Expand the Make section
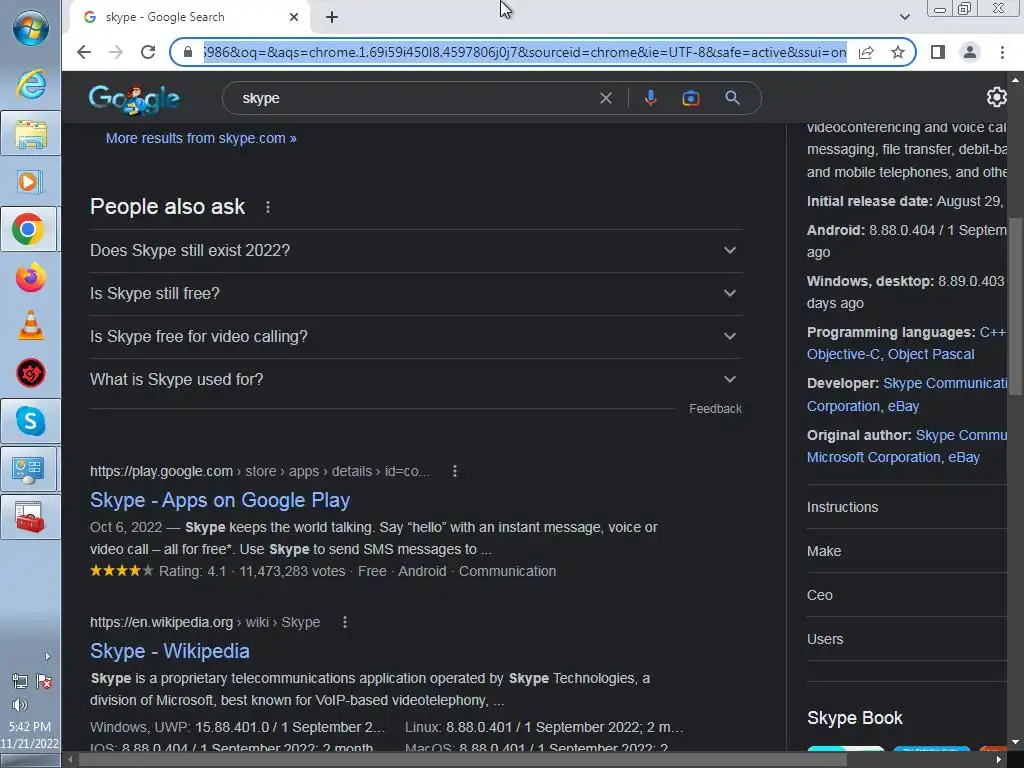Viewport: 1024px width, 768px height. [x=907, y=551]
